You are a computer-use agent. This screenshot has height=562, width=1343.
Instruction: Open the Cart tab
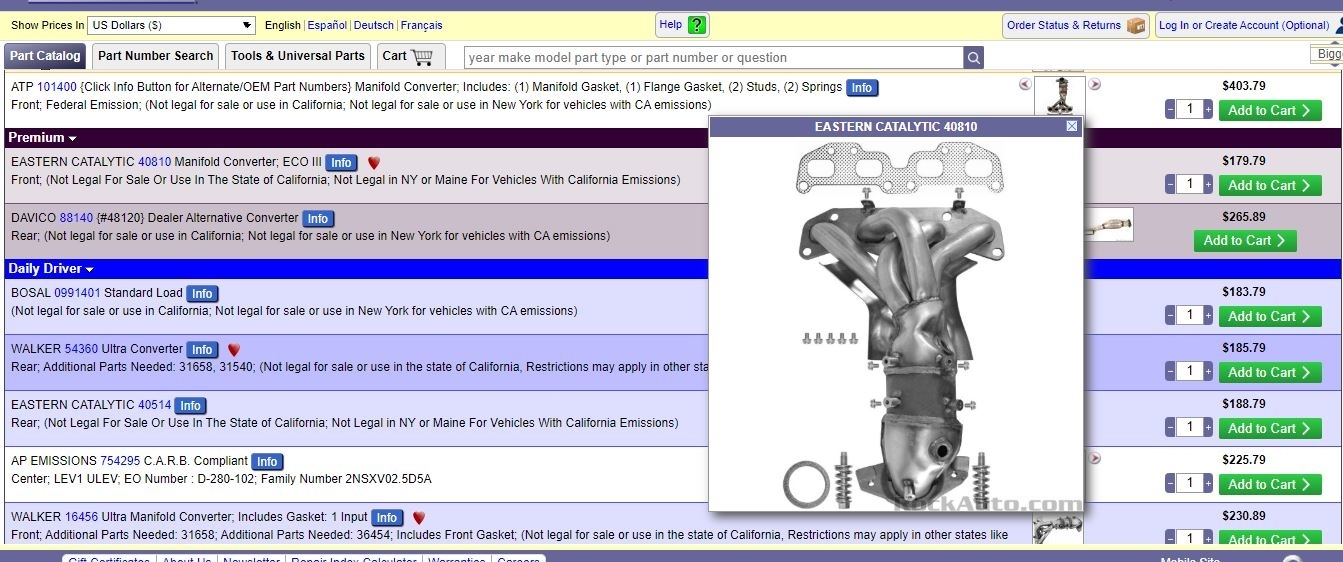tap(410, 56)
